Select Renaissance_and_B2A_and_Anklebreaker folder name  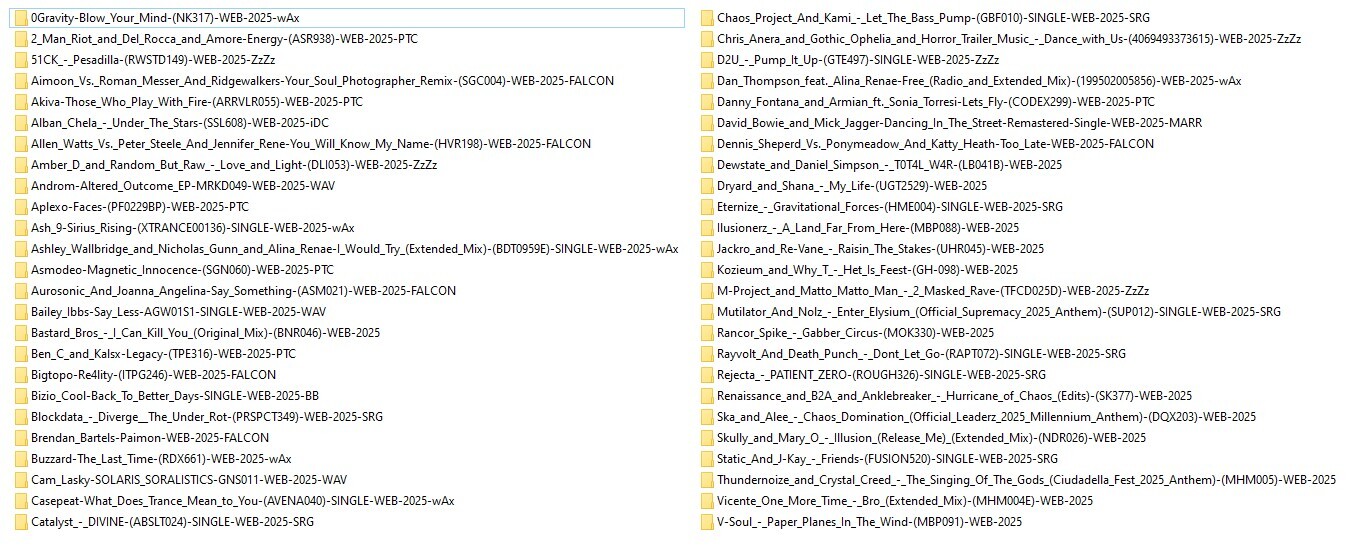pyautogui.click(x=954, y=396)
